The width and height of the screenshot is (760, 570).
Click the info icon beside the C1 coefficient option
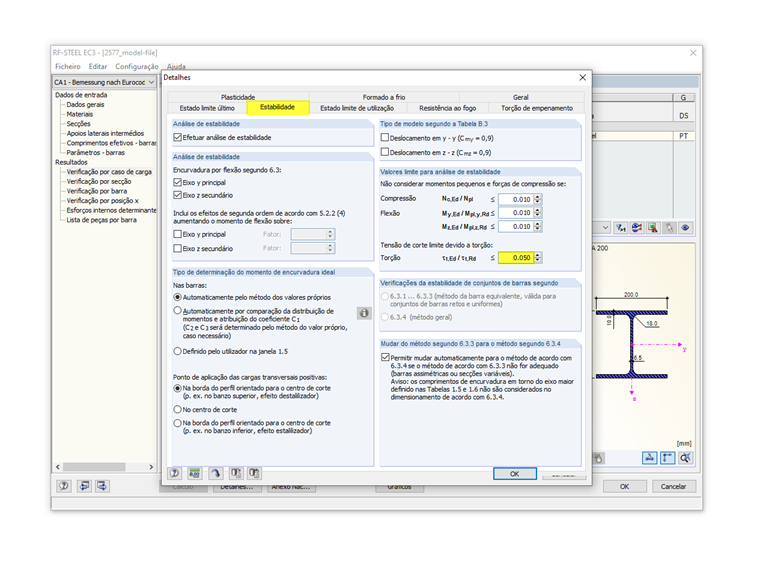click(364, 313)
